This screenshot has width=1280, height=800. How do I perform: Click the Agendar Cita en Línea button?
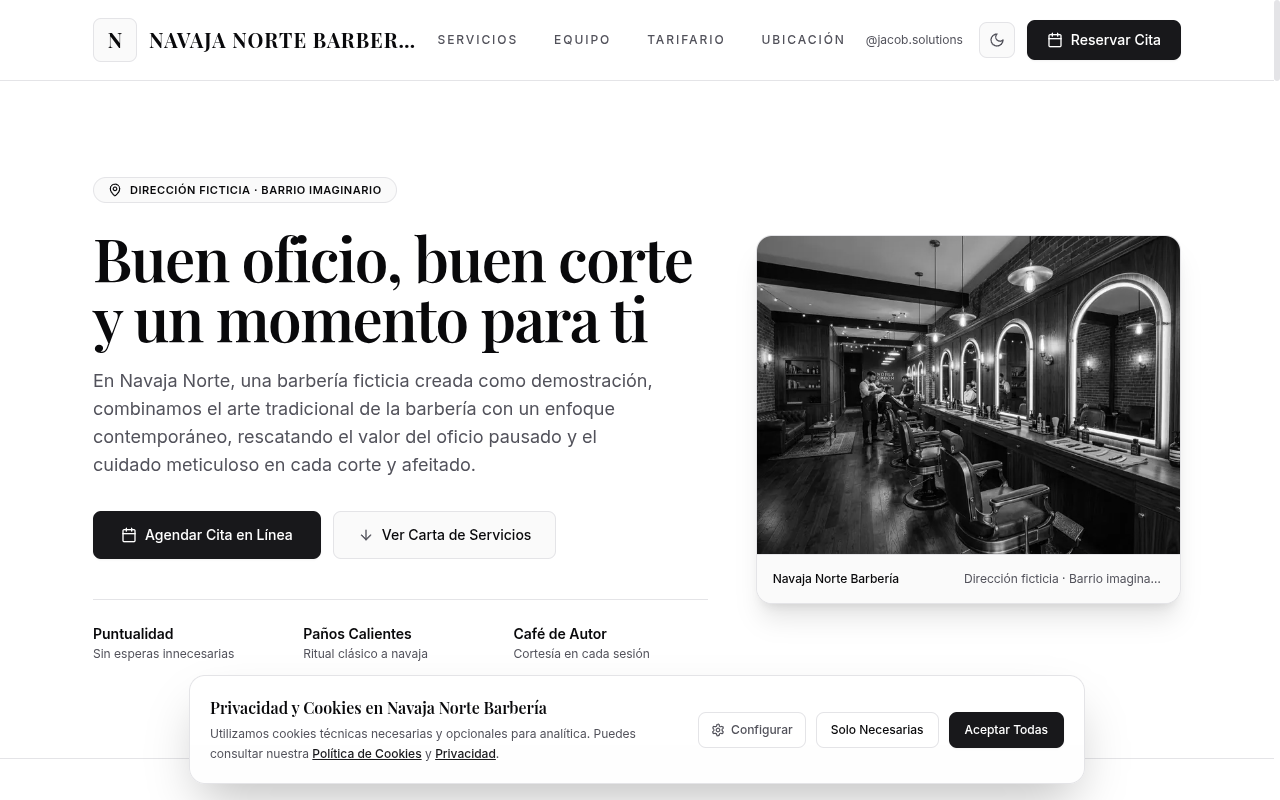207,535
